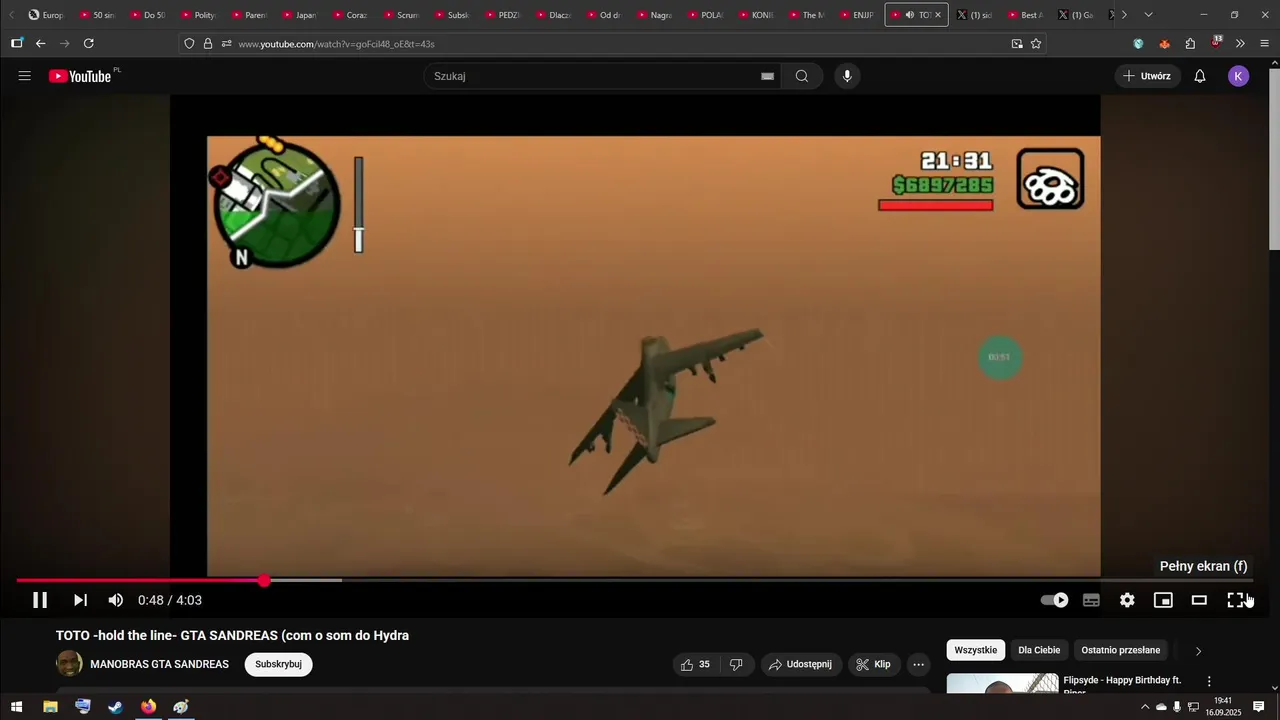This screenshot has height=720, width=1280.
Task: Expand the toolbar overflow chevrons
Action: pos(1240,44)
